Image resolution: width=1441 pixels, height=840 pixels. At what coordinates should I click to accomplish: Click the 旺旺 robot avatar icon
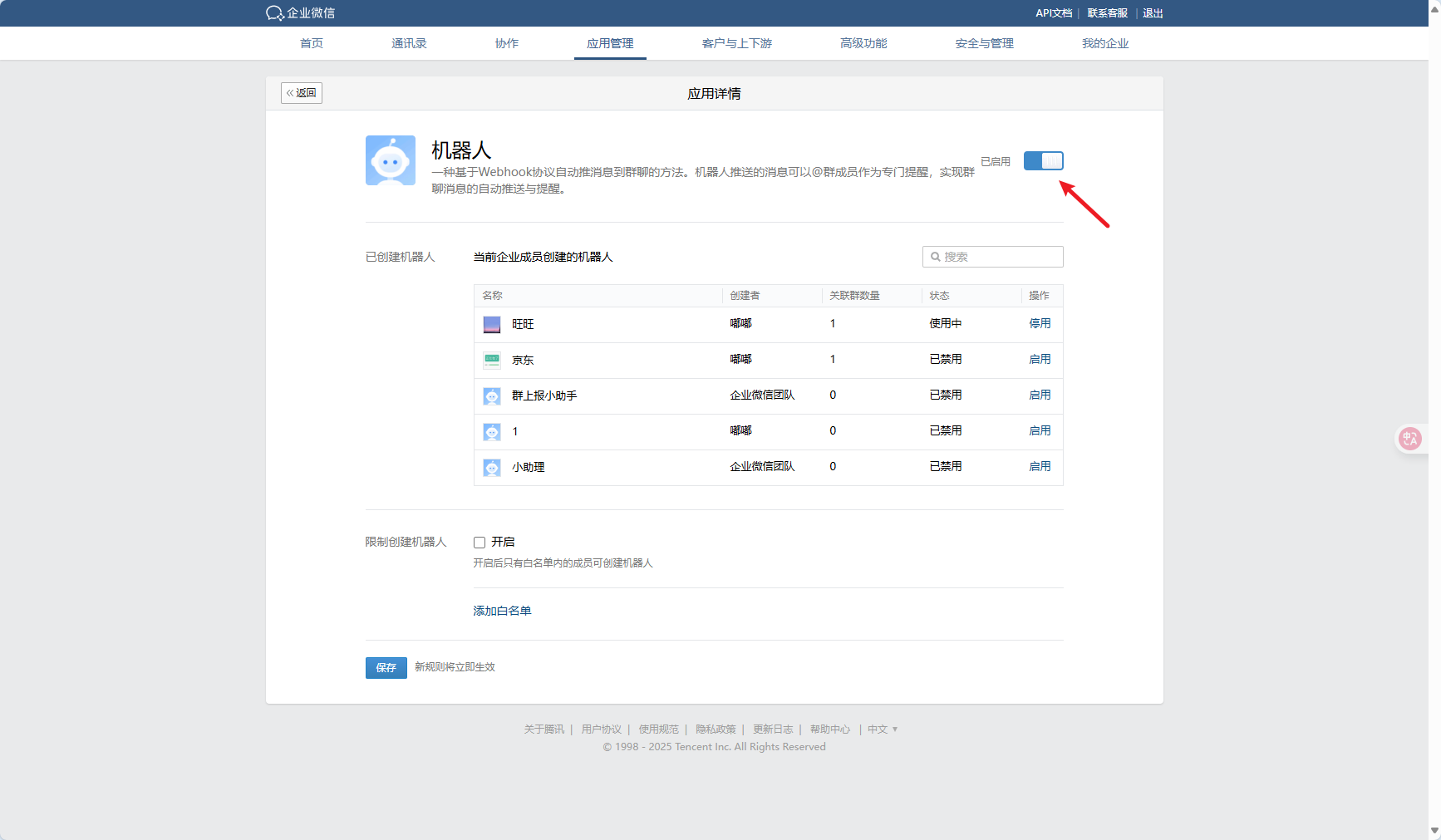(x=492, y=324)
